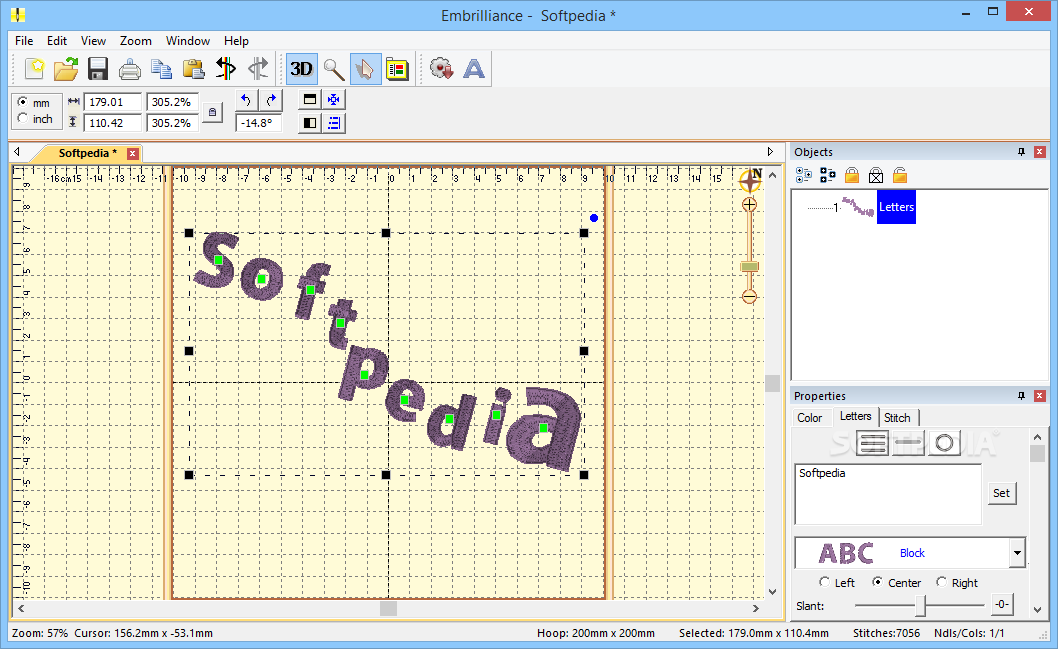Choose Left text alignment
Viewport: 1058px width, 649px height.
(825, 582)
